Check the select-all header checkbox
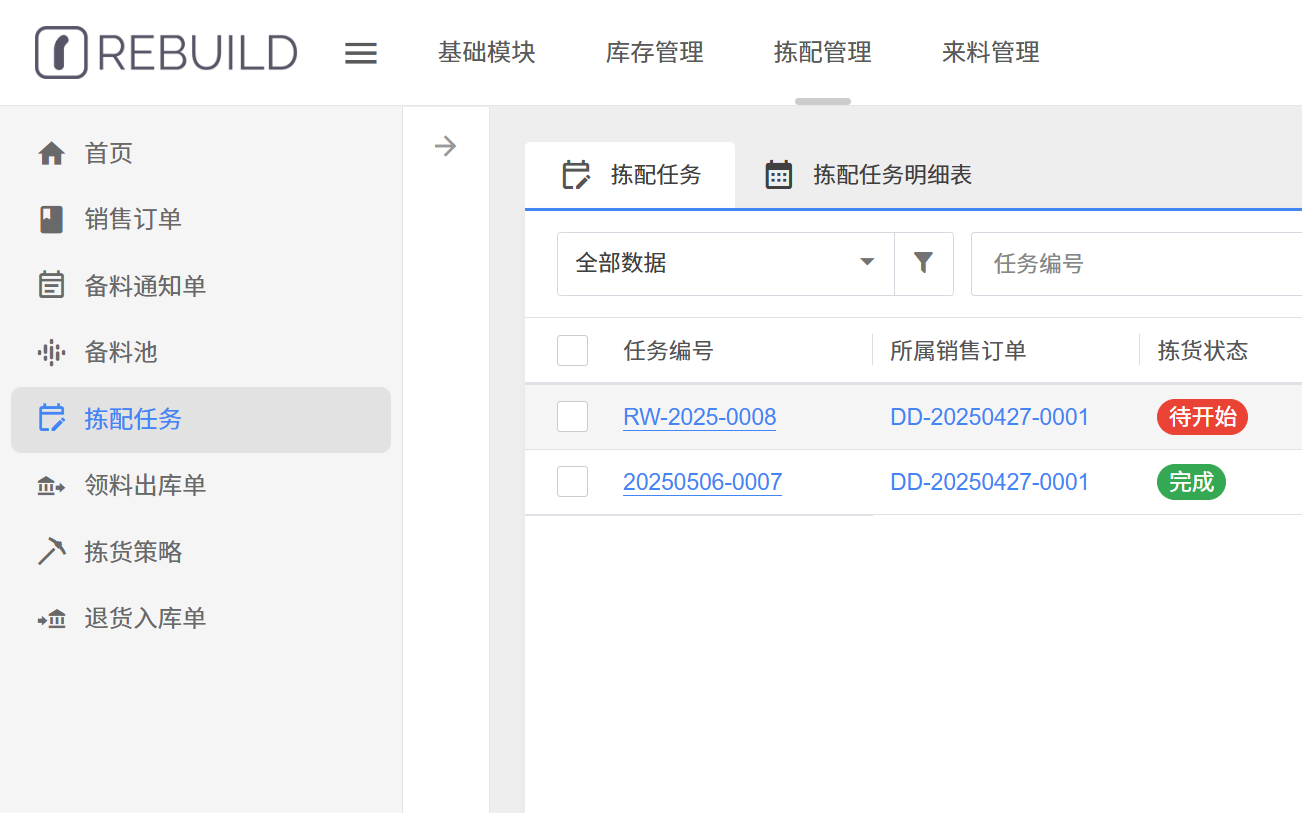The width and height of the screenshot is (1302, 813). click(x=572, y=351)
